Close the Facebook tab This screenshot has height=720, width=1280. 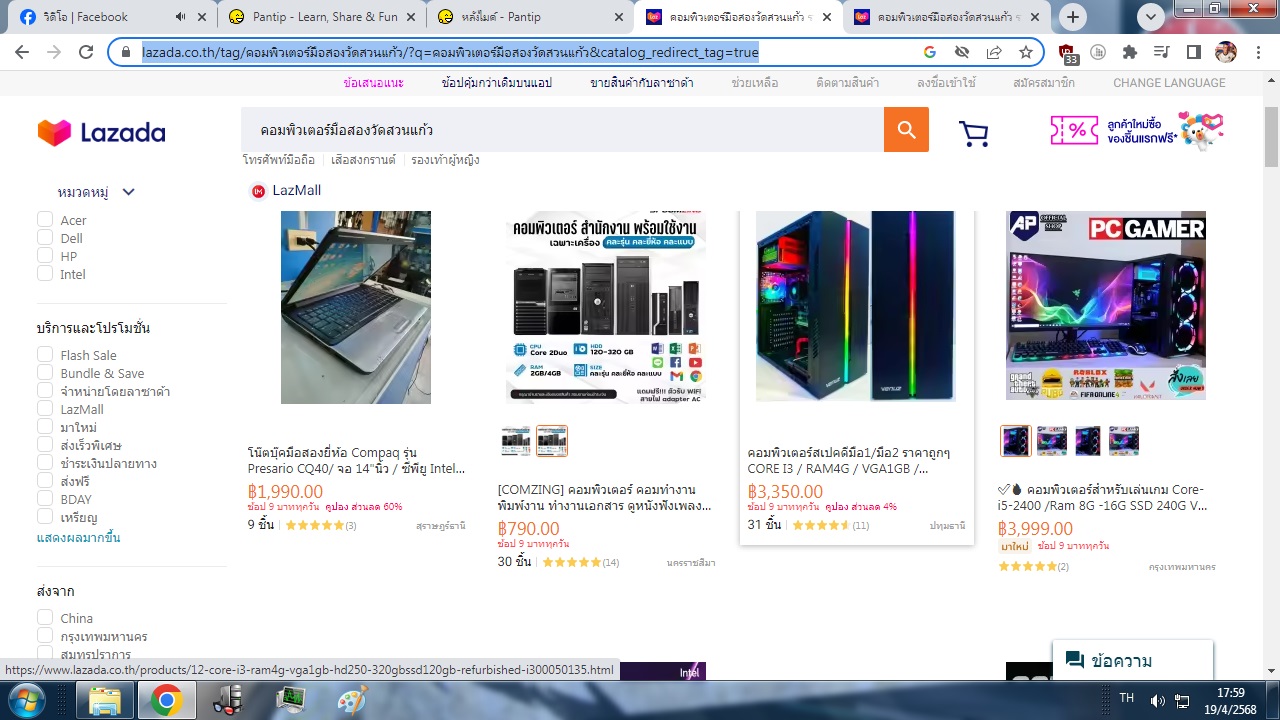coord(202,17)
